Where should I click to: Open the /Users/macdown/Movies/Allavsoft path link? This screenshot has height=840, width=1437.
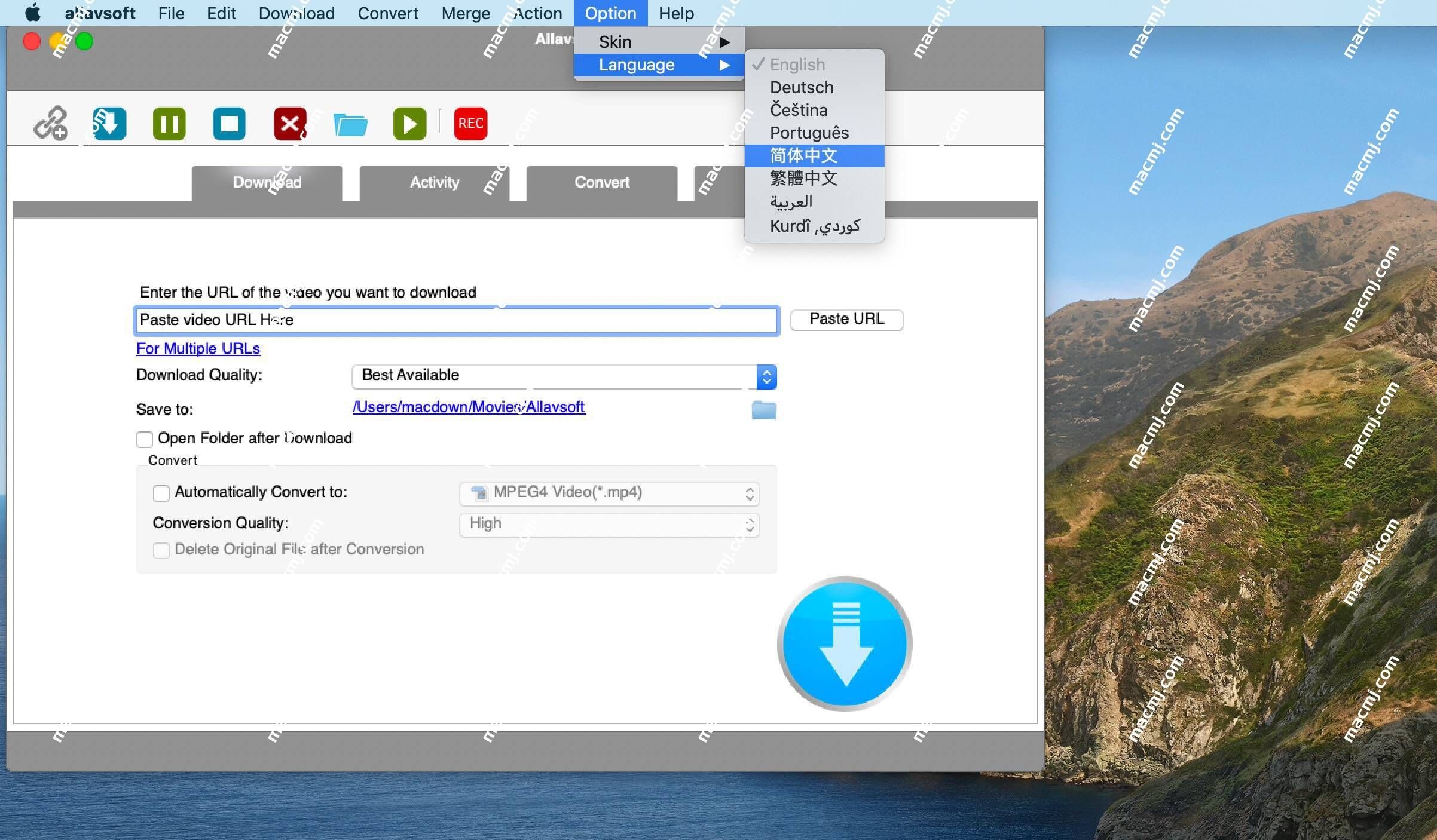(469, 407)
